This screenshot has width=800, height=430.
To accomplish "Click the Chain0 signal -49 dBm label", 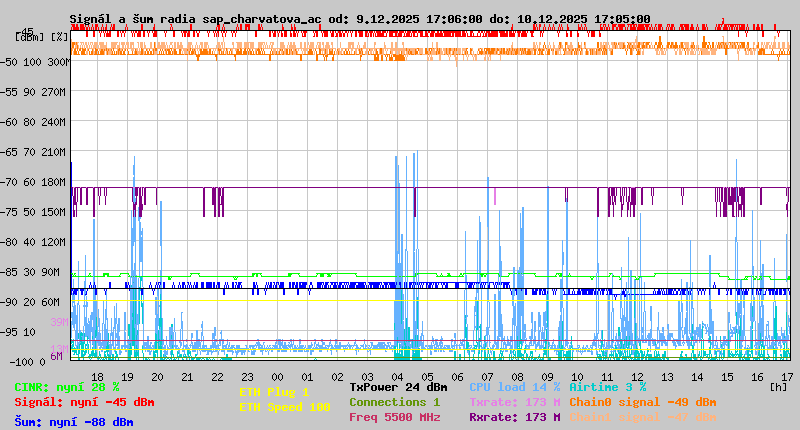I will [x=643, y=402].
